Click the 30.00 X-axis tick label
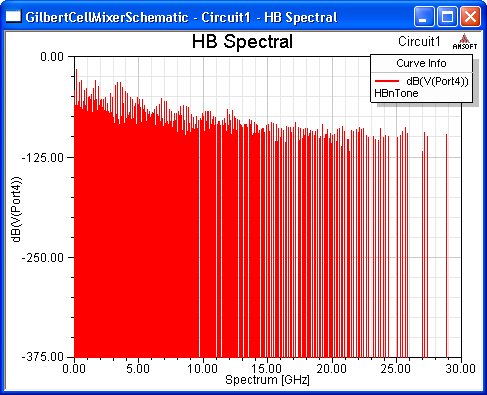 (460, 369)
